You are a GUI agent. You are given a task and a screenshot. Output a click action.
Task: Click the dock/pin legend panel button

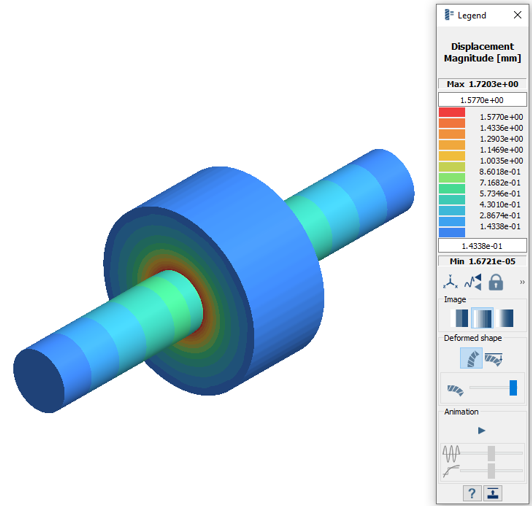pos(493,493)
